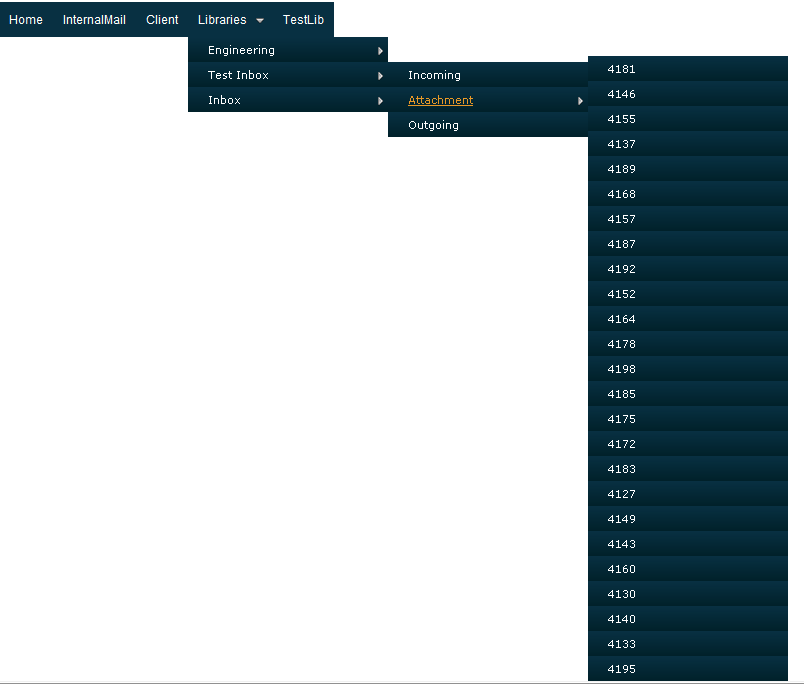
Task: Choose item 4181 from the list
Action: [688, 69]
